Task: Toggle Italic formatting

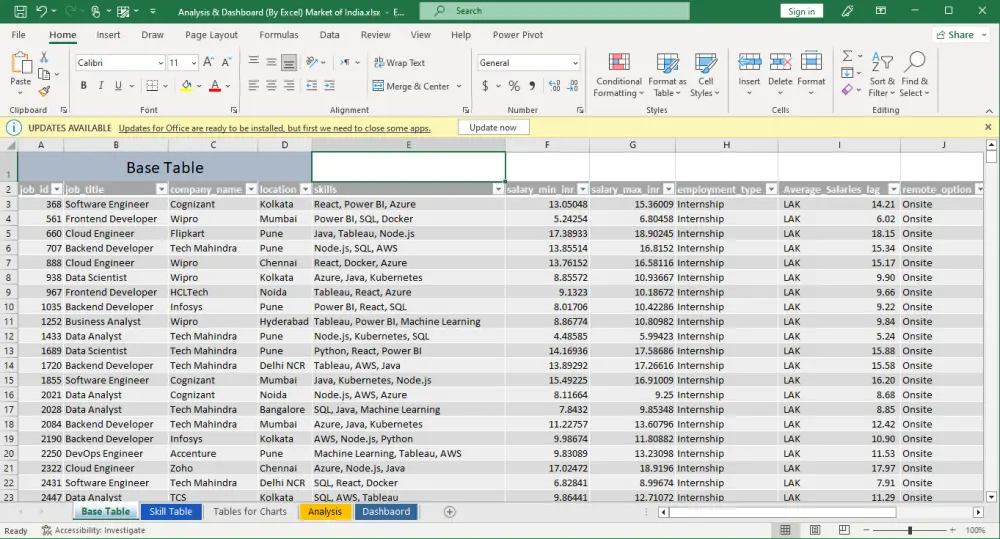Action: click(x=101, y=85)
